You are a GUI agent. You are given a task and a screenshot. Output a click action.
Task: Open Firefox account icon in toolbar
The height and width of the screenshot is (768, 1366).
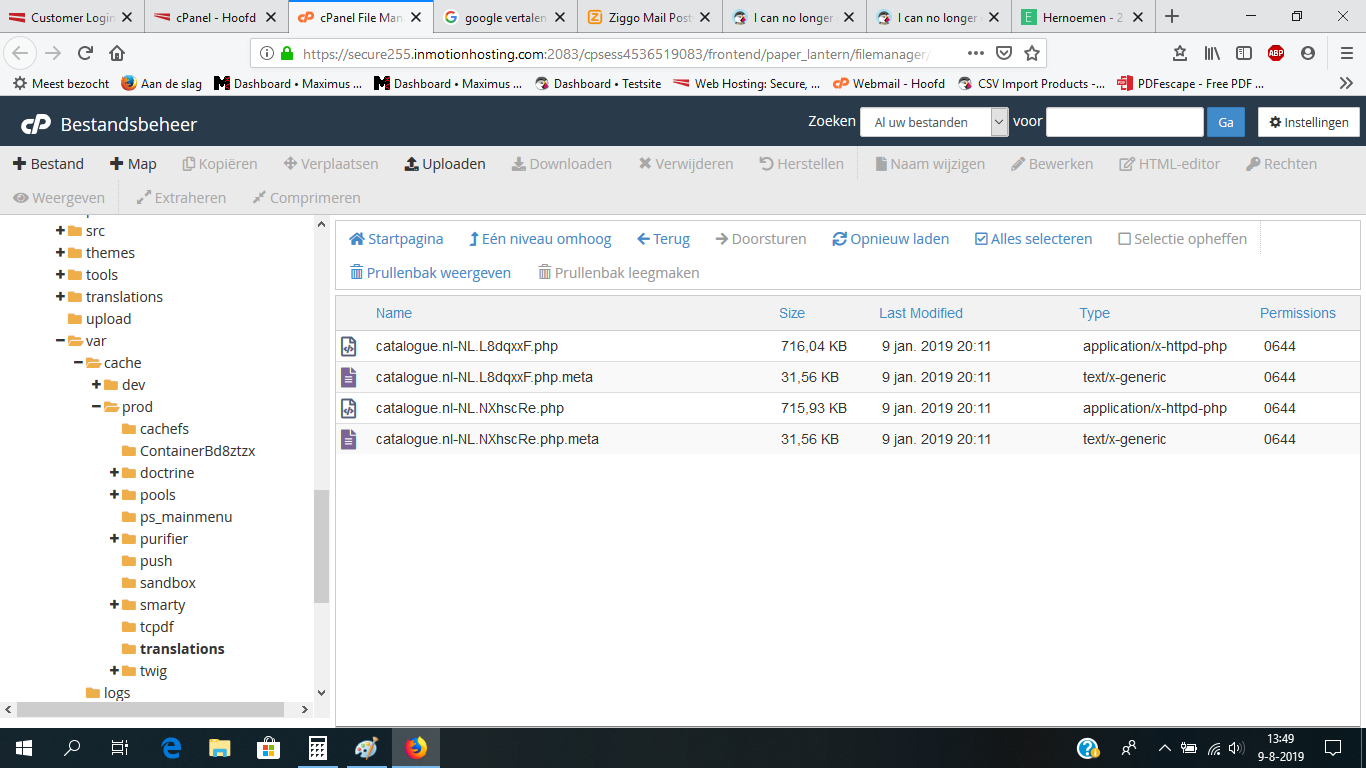click(x=1308, y=53)
